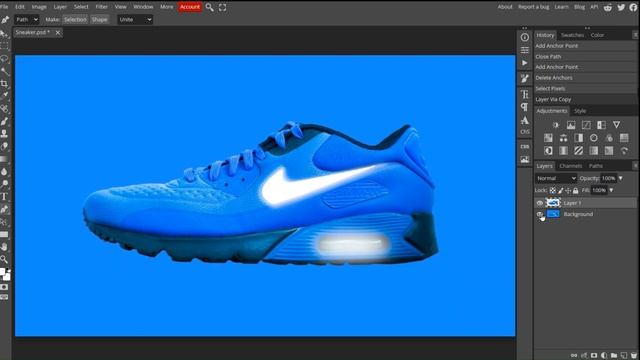This screenshot has width=640, height=360.
Task: Select the Blur tool
Action: click(x=4, y=171)
